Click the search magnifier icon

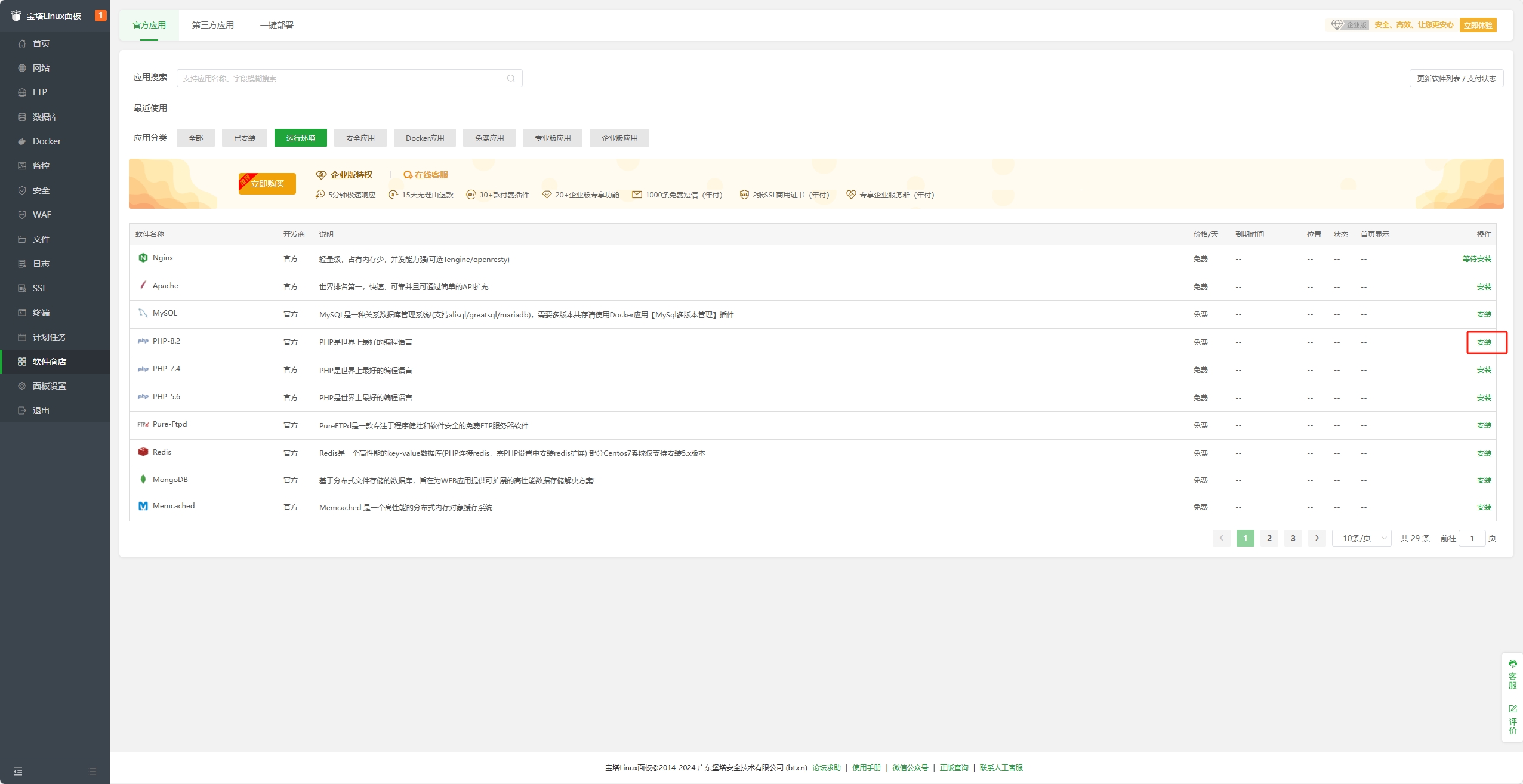click(511, 78)
